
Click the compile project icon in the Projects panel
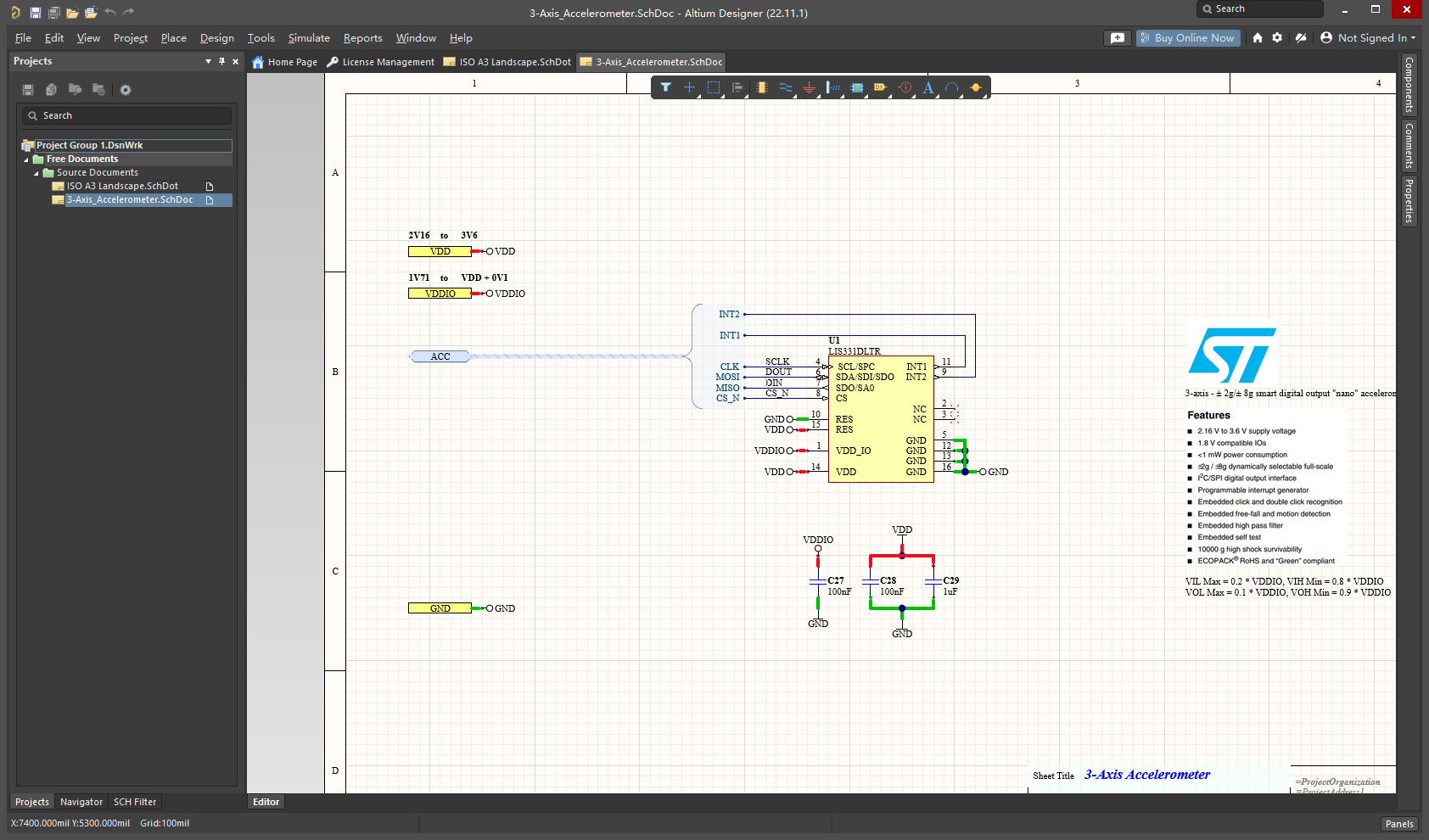[52, 90]
